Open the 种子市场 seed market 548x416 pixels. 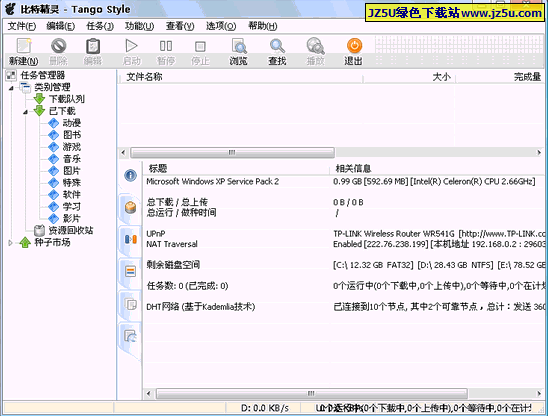(52, 242)
